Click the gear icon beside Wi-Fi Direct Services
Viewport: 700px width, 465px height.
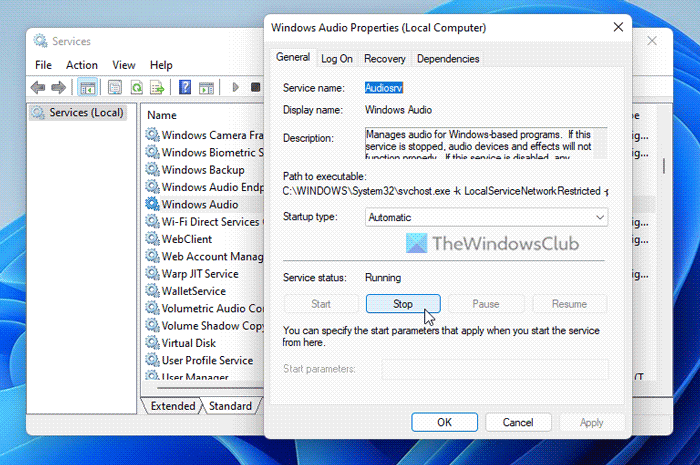152,221
